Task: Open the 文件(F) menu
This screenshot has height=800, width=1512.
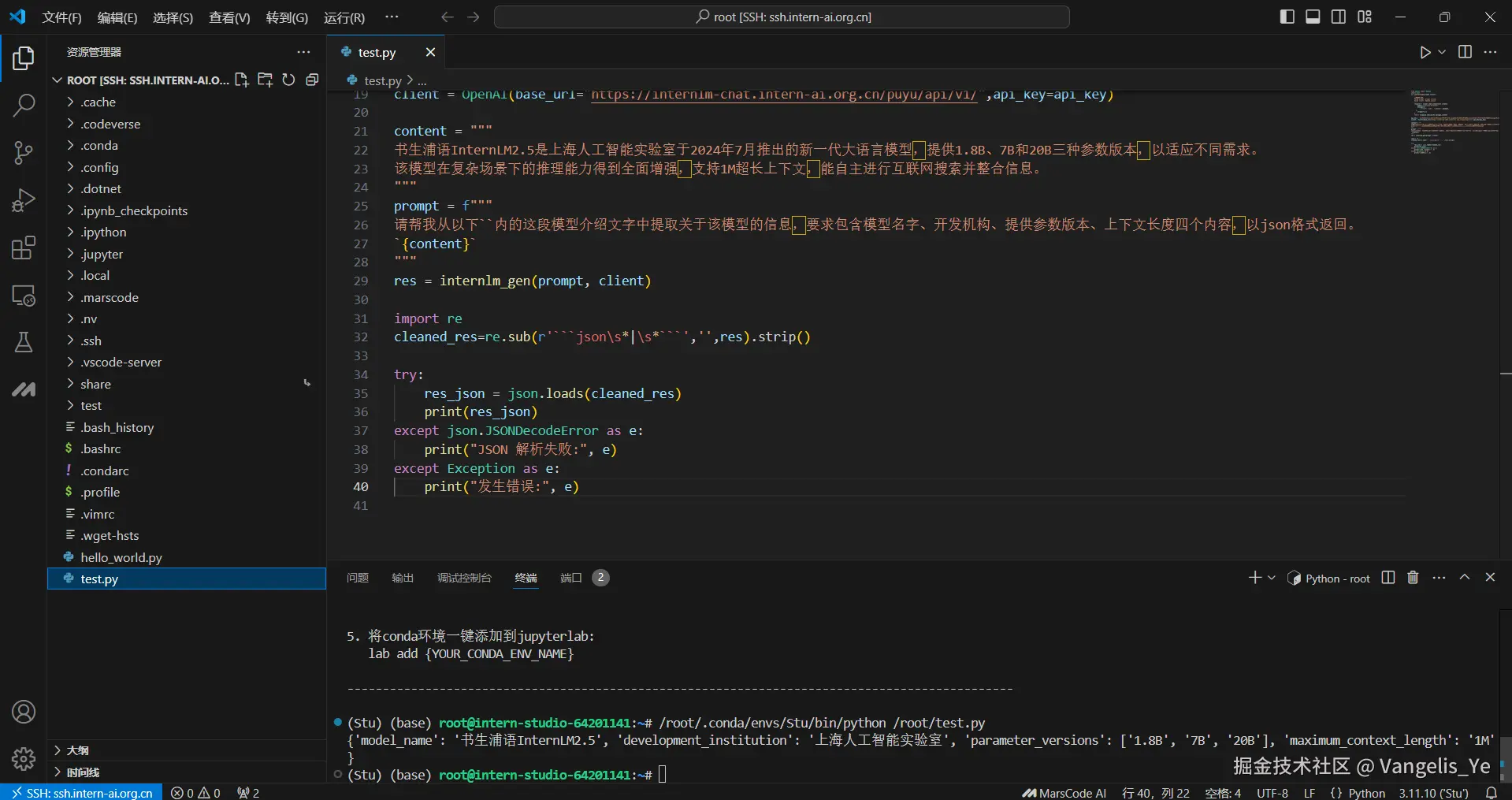Action: [x=61, y=17]
